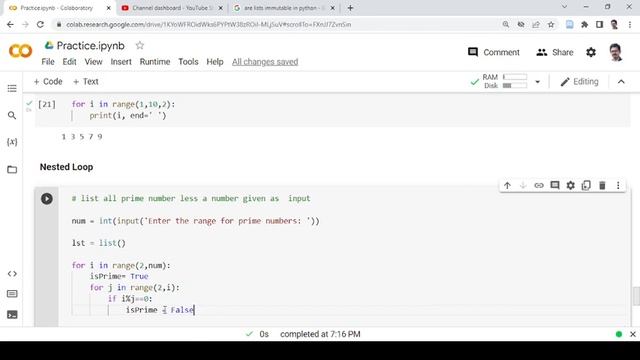Image resolution: width=640 pixels, height=360 pixels.
Task: Star the Practice.ipynb notebook
Action: click(140, 45)
